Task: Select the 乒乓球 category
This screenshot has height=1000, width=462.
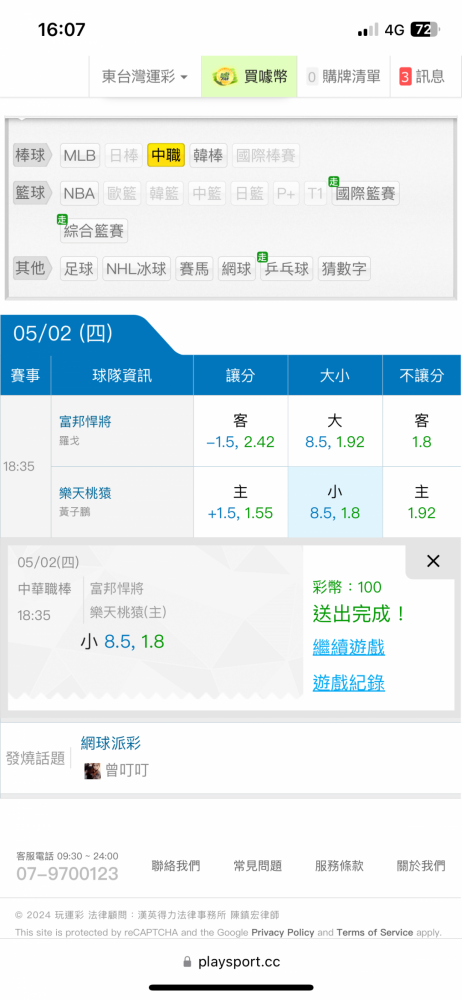Action: tap(287, 268)
